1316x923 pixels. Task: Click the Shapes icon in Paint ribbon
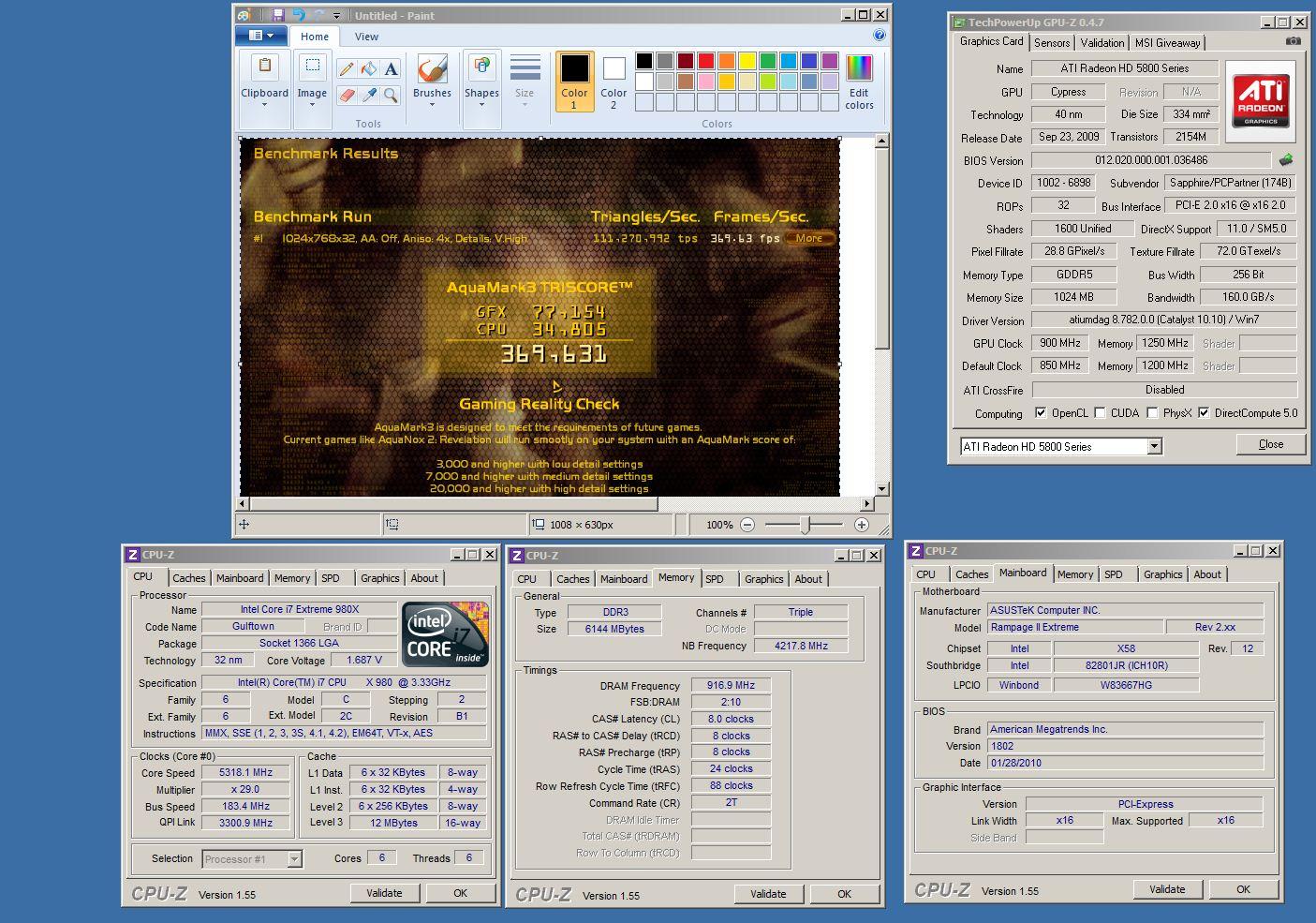coord(481,67)
